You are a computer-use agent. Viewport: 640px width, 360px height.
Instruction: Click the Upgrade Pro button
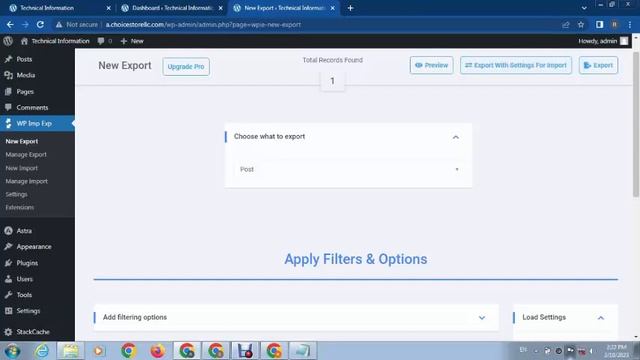(186, 67)
